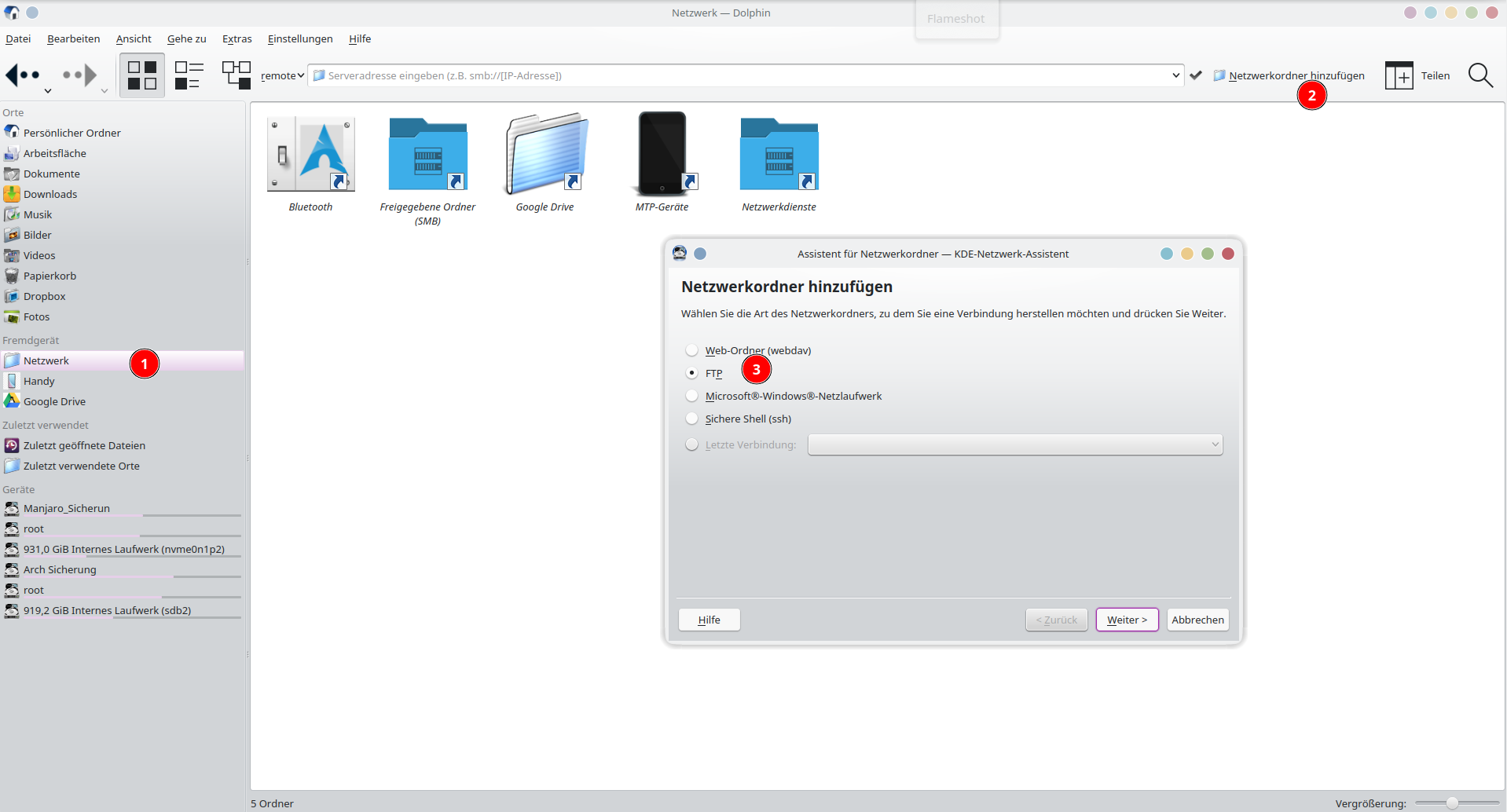Open the Google Drive folder icon
The image size is (1507, 812).
(545, 155)
